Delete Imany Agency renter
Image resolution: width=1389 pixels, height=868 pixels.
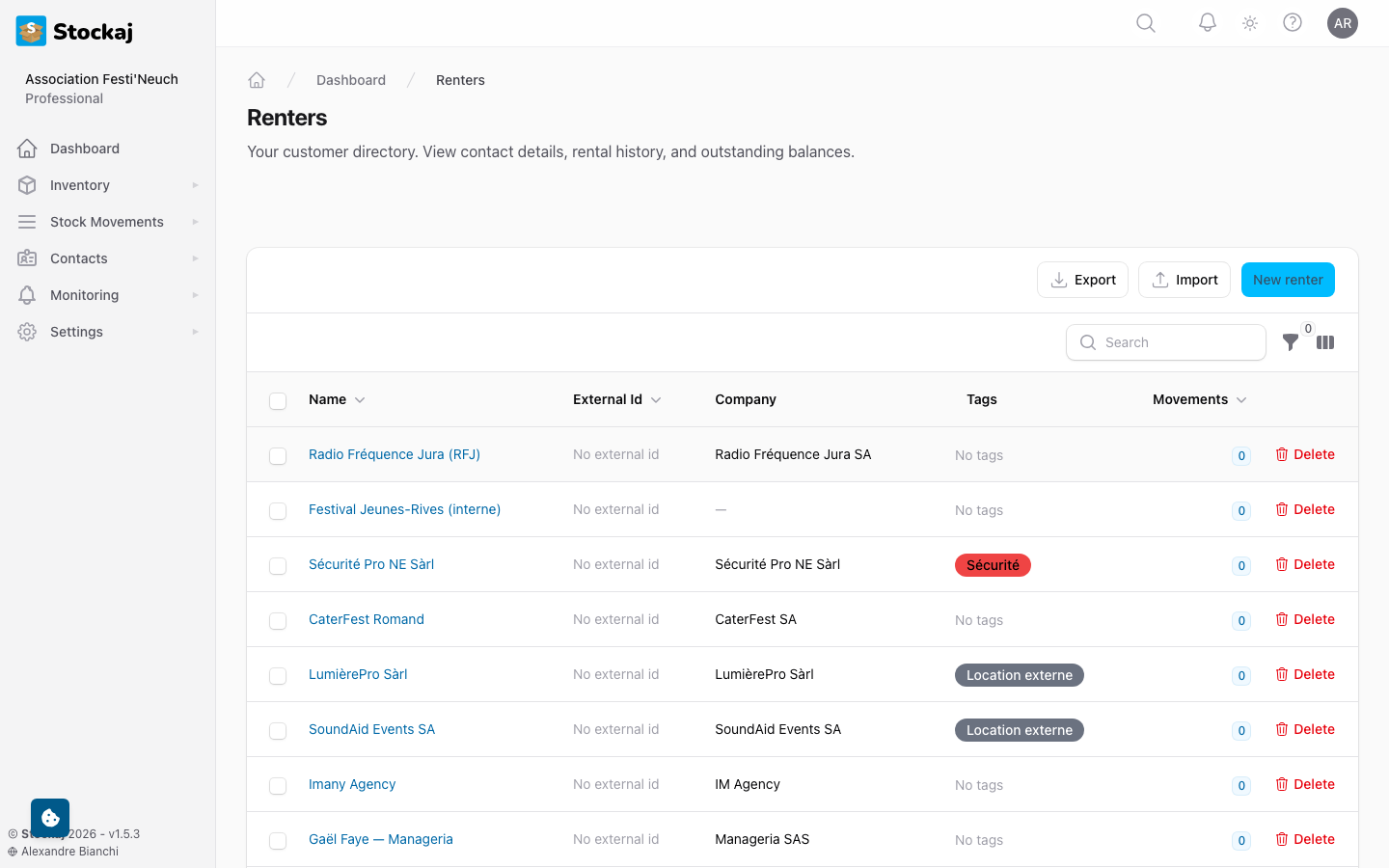[1305, 784]
